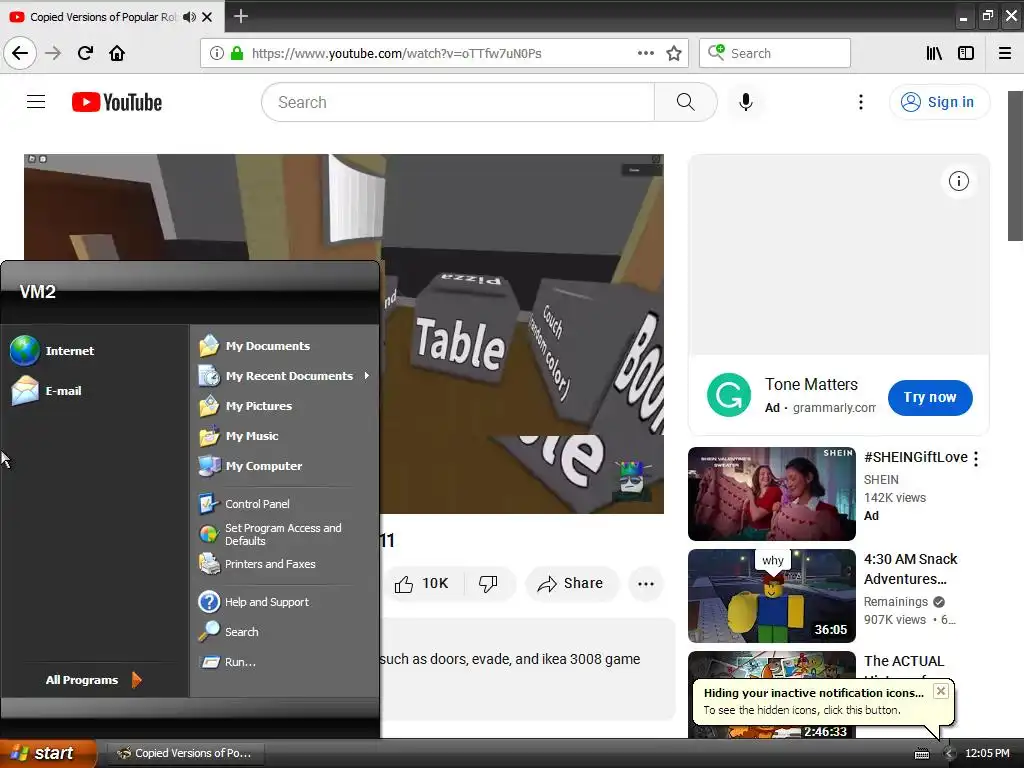Open Printers and Faxes

pos(257,564)
